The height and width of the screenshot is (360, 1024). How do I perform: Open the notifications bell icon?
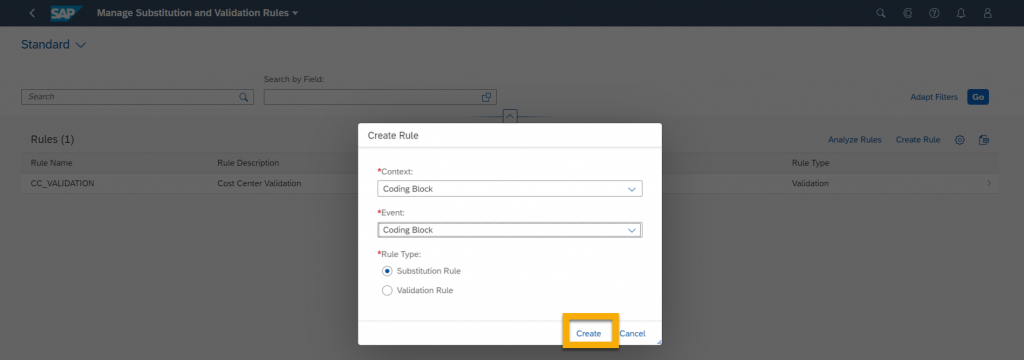[x=961, y=13]
